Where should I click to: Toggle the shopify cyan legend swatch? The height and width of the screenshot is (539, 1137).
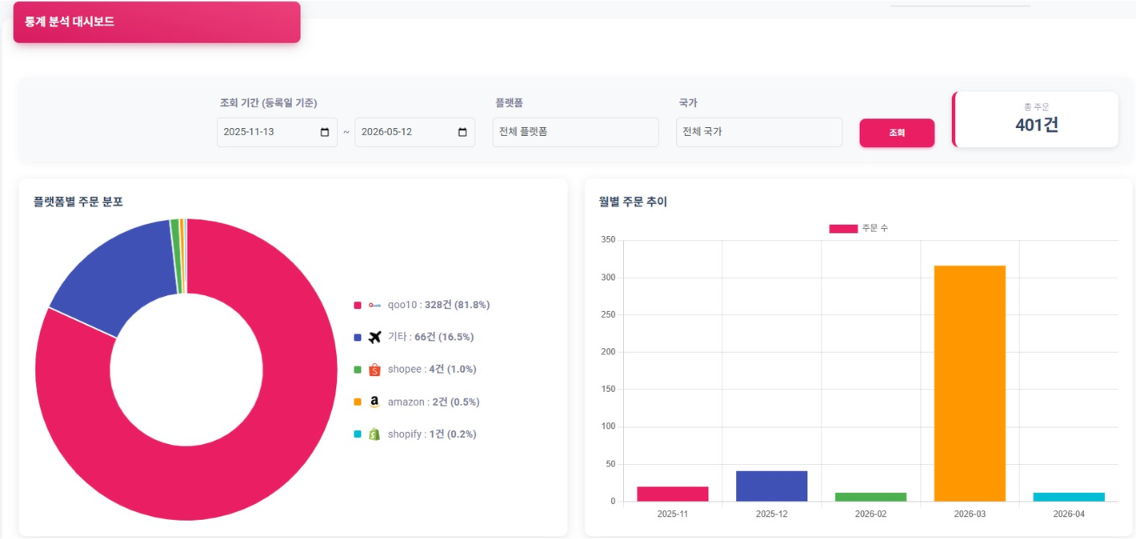[357, 435]
